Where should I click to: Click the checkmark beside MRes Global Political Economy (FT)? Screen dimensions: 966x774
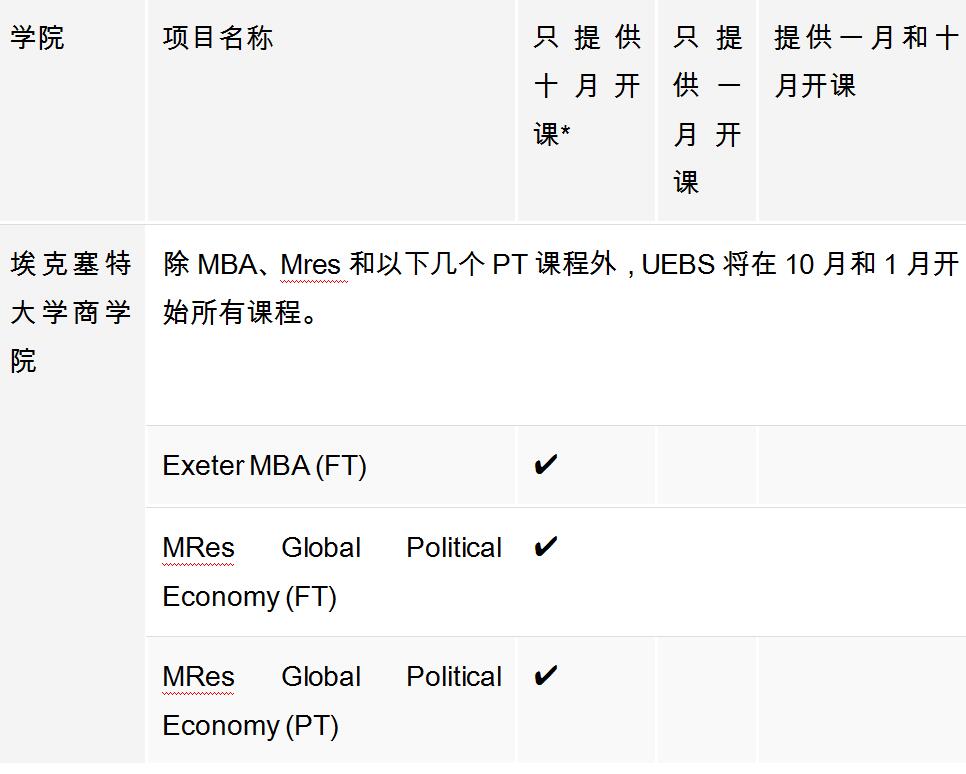click(x=545, y=547)
